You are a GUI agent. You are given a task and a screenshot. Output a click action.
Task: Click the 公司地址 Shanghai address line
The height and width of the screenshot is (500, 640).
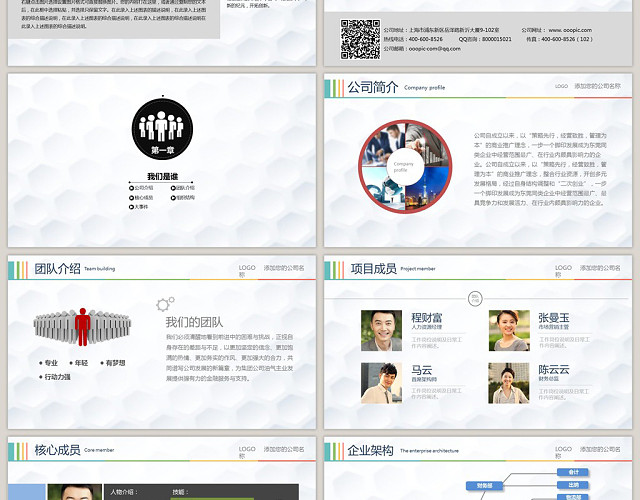click(x=441, y=30)
